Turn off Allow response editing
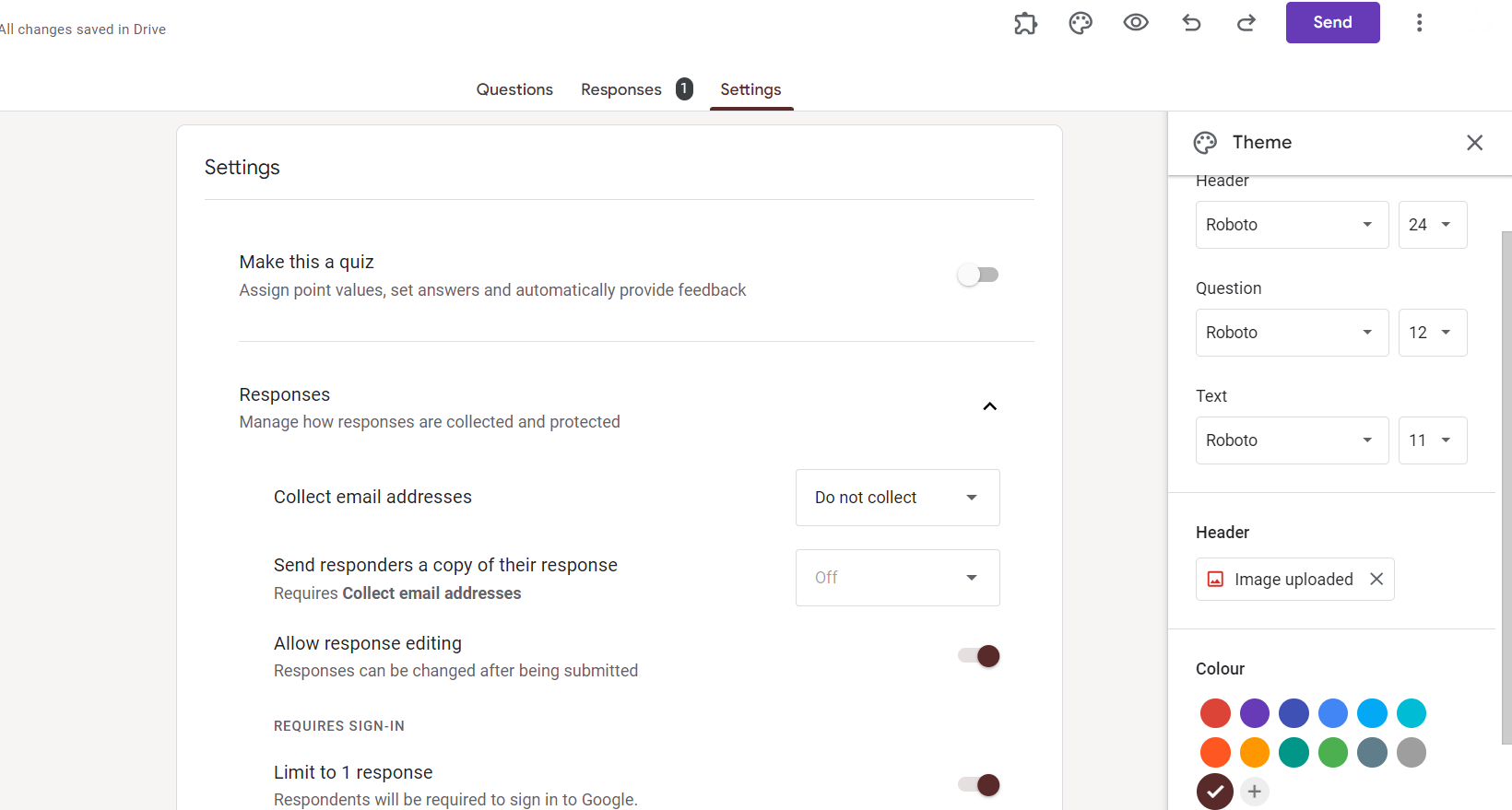This screenshot has width=1512, height=810. pyautogui.click(x=979, y=656)
